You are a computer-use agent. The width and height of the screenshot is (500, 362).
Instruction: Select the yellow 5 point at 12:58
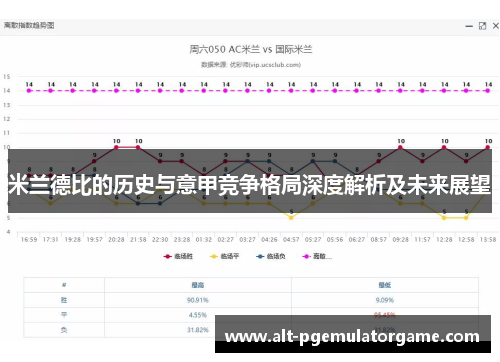466,218
